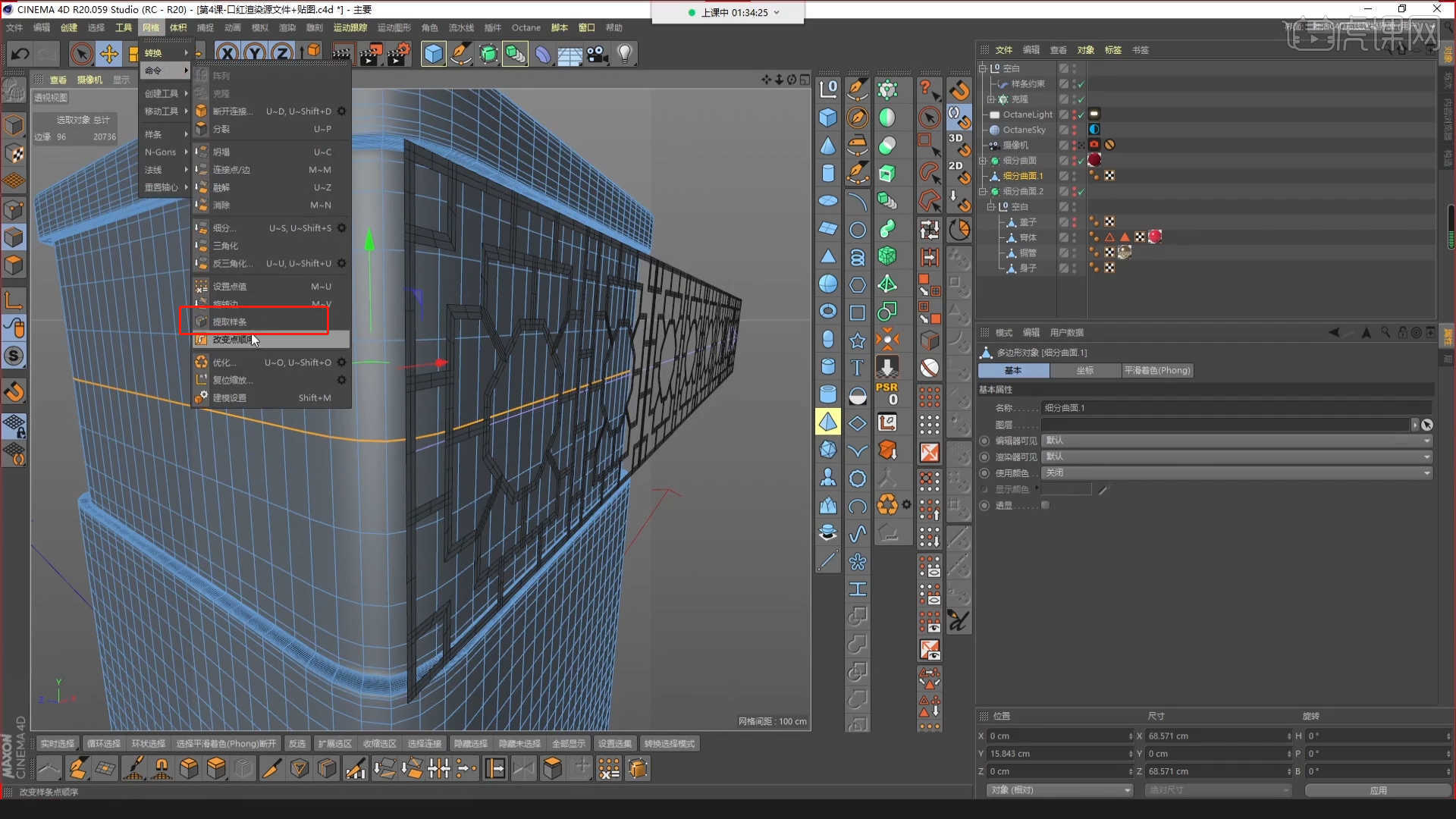Collapse the top 空白 null in object tree

(983, 68)
